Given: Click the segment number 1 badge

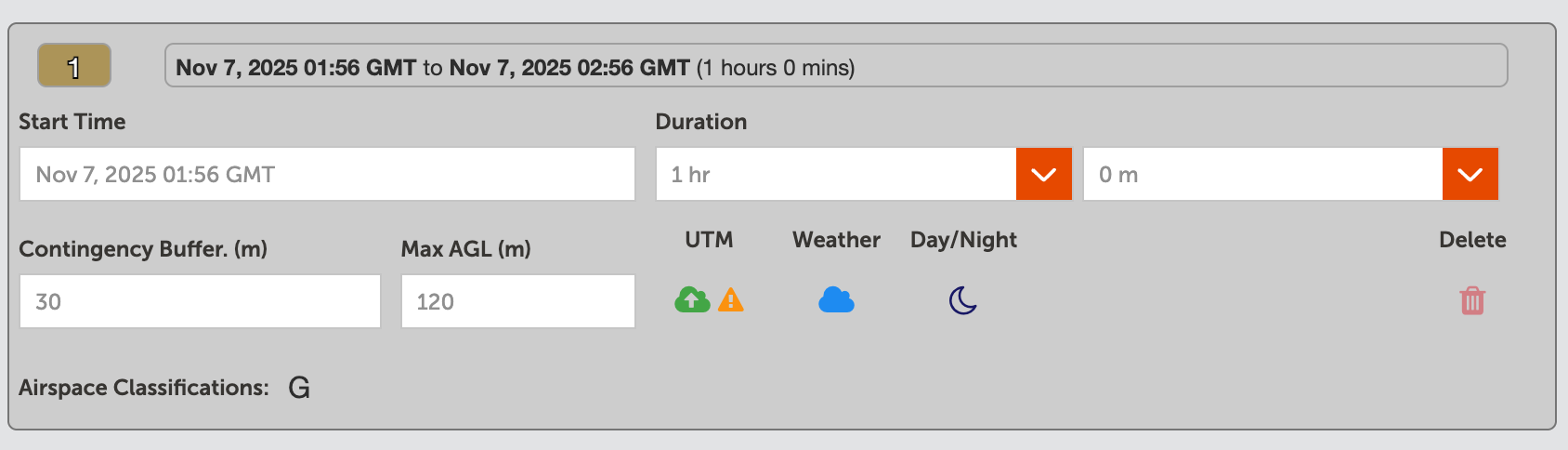Looking at the screenshot, I should 74,65.
